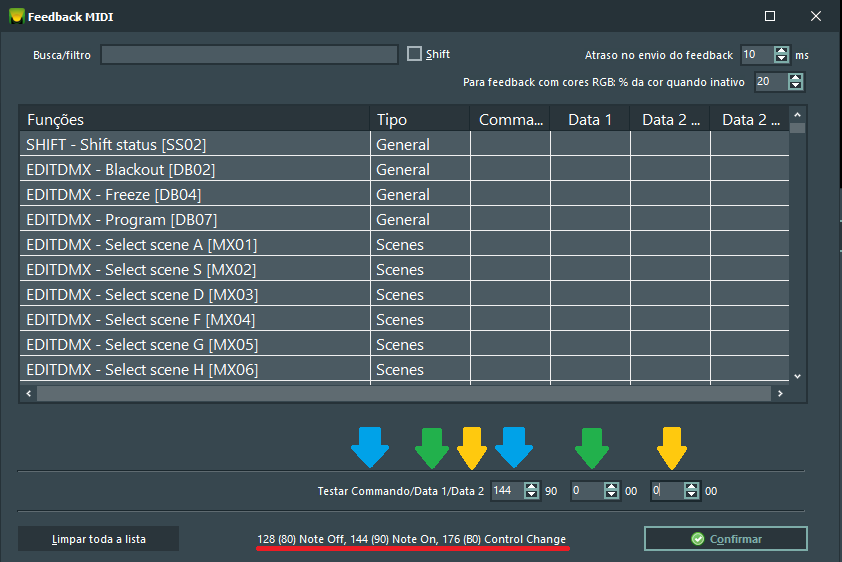The width and height of the screenshot is (842, 562).
Task: Click the rightmost green arrow above Data 1
Action: point(592,447)
